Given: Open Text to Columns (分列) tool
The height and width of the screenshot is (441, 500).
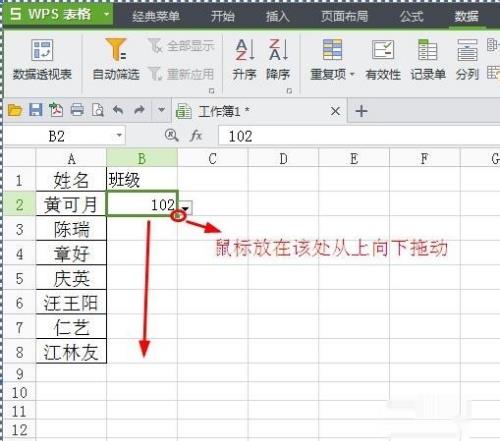Looking at the screenshot, I should [x=467, y=59].
